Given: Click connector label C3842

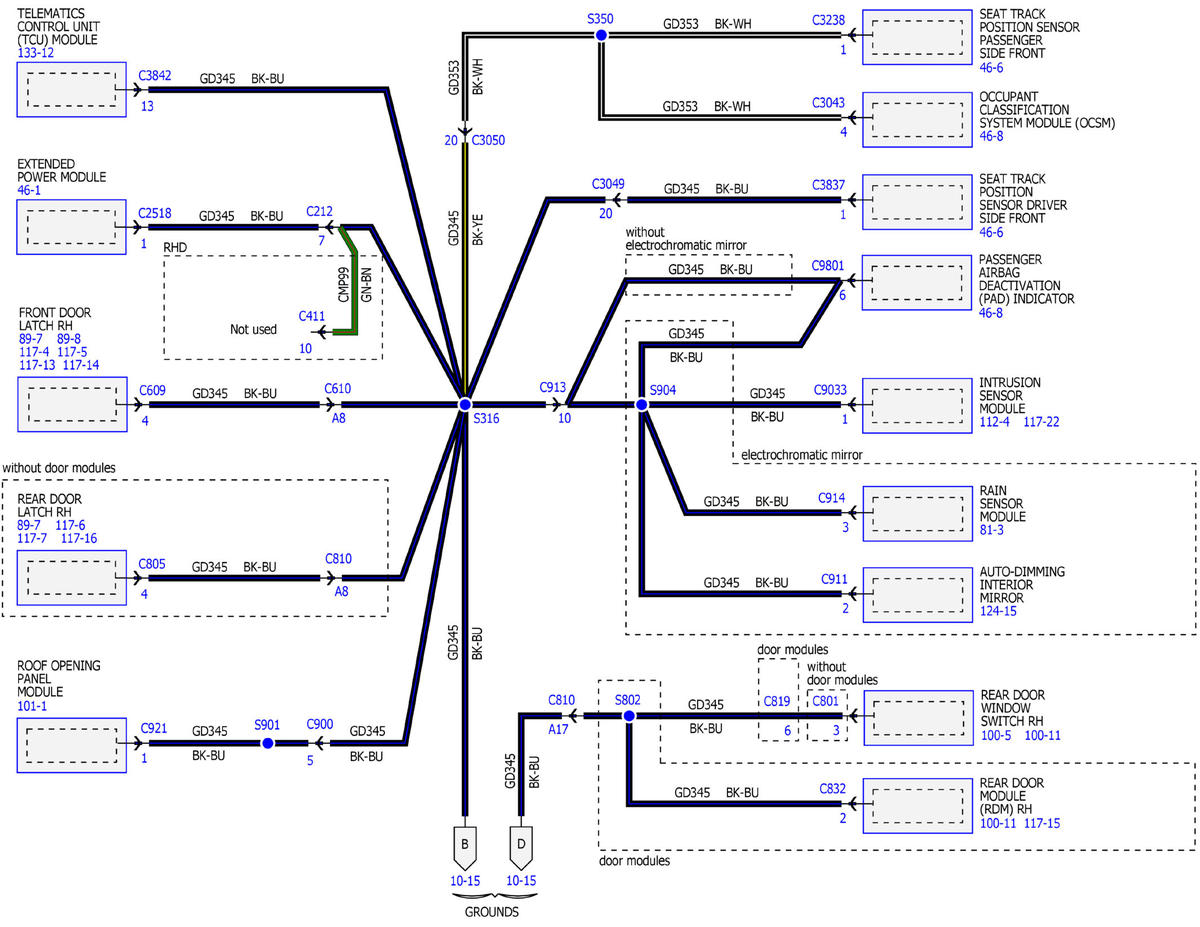Looking at the screenshot, I should point(157,75).
